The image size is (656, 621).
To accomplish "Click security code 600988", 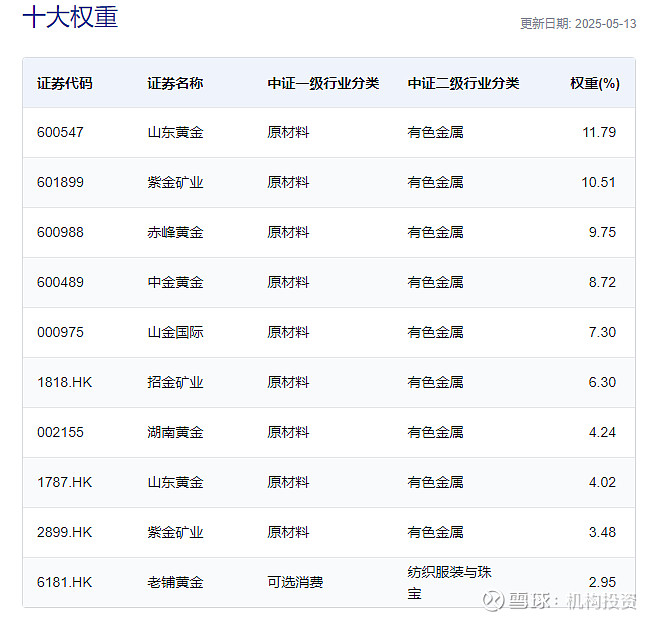I will pos(60,232).
